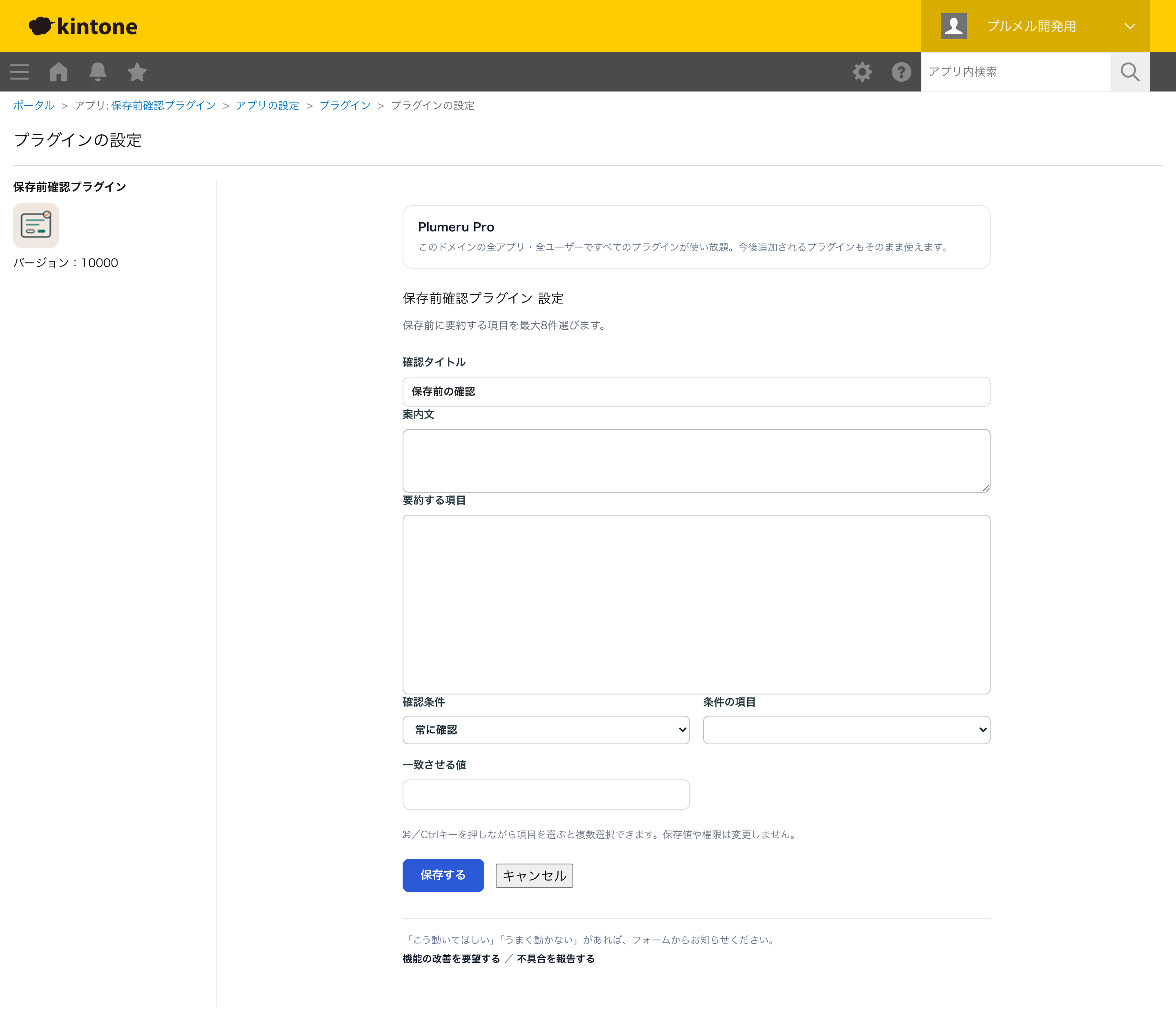
Task: Open notifications bell icon
Action: point(98,72)
